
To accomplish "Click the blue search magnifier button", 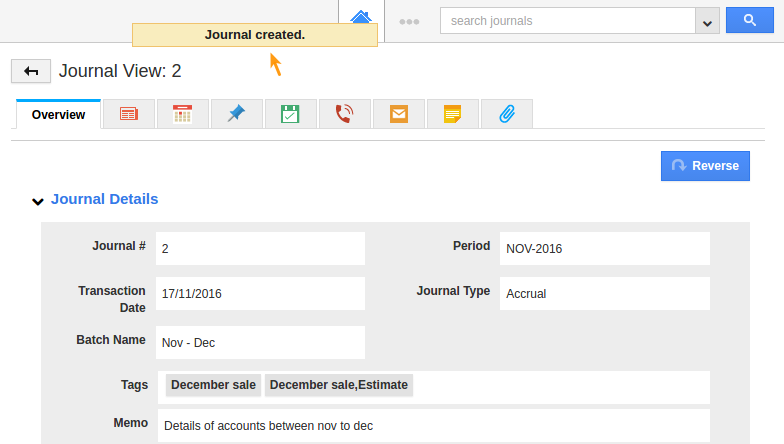I will [x=748, y=20].
